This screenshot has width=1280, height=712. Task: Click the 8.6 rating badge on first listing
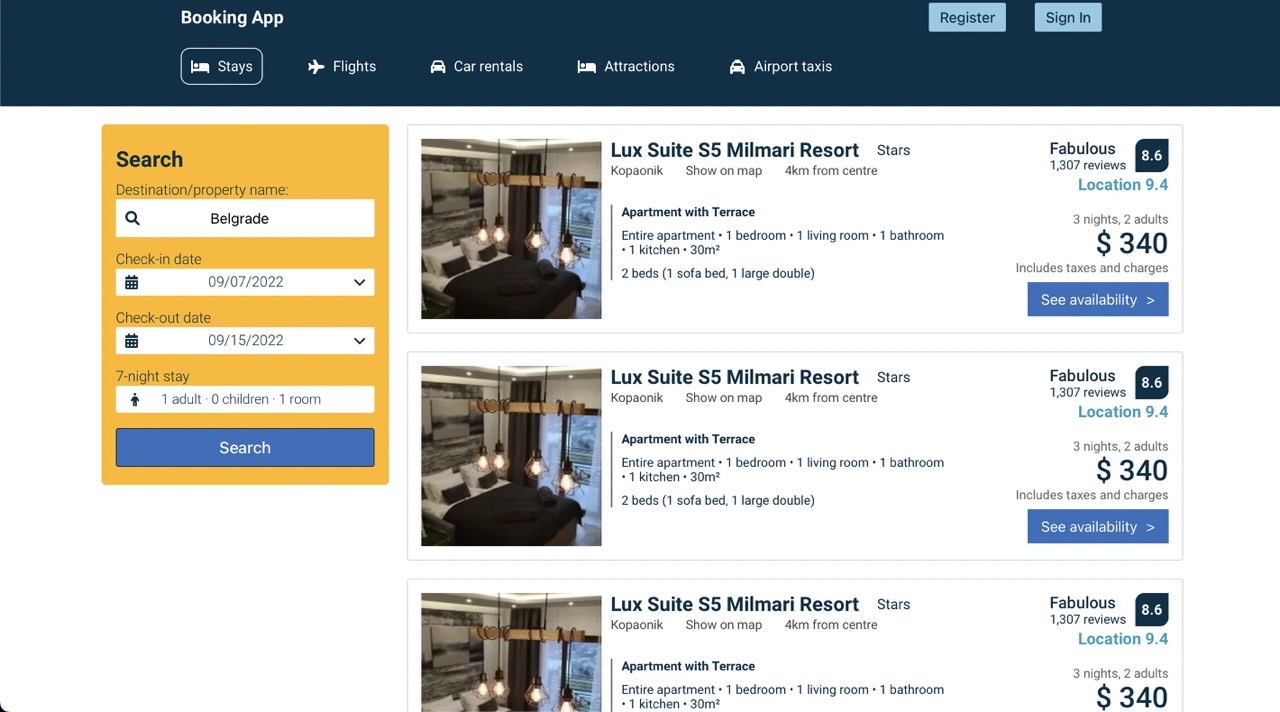[1152, 156]
